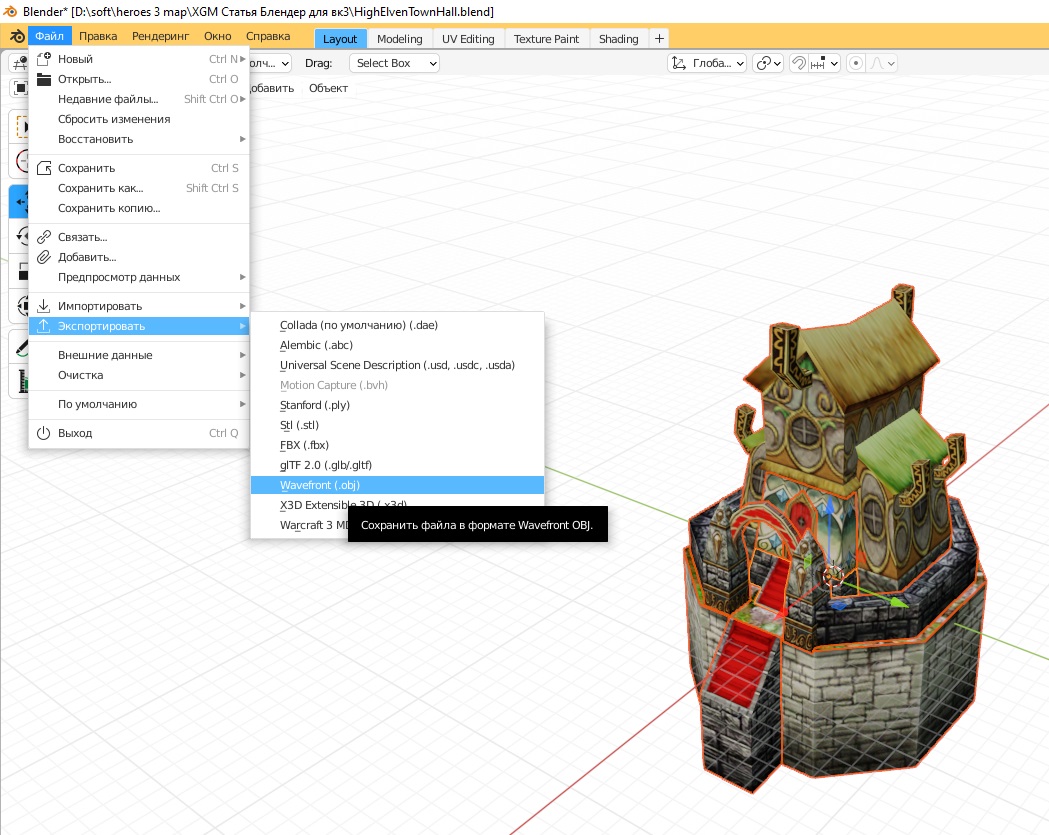This screenshot has width=1049, height=835.
Task: Switch to the Modeling workspace tab
Action: pyautogui.click(x=399, y=39)
